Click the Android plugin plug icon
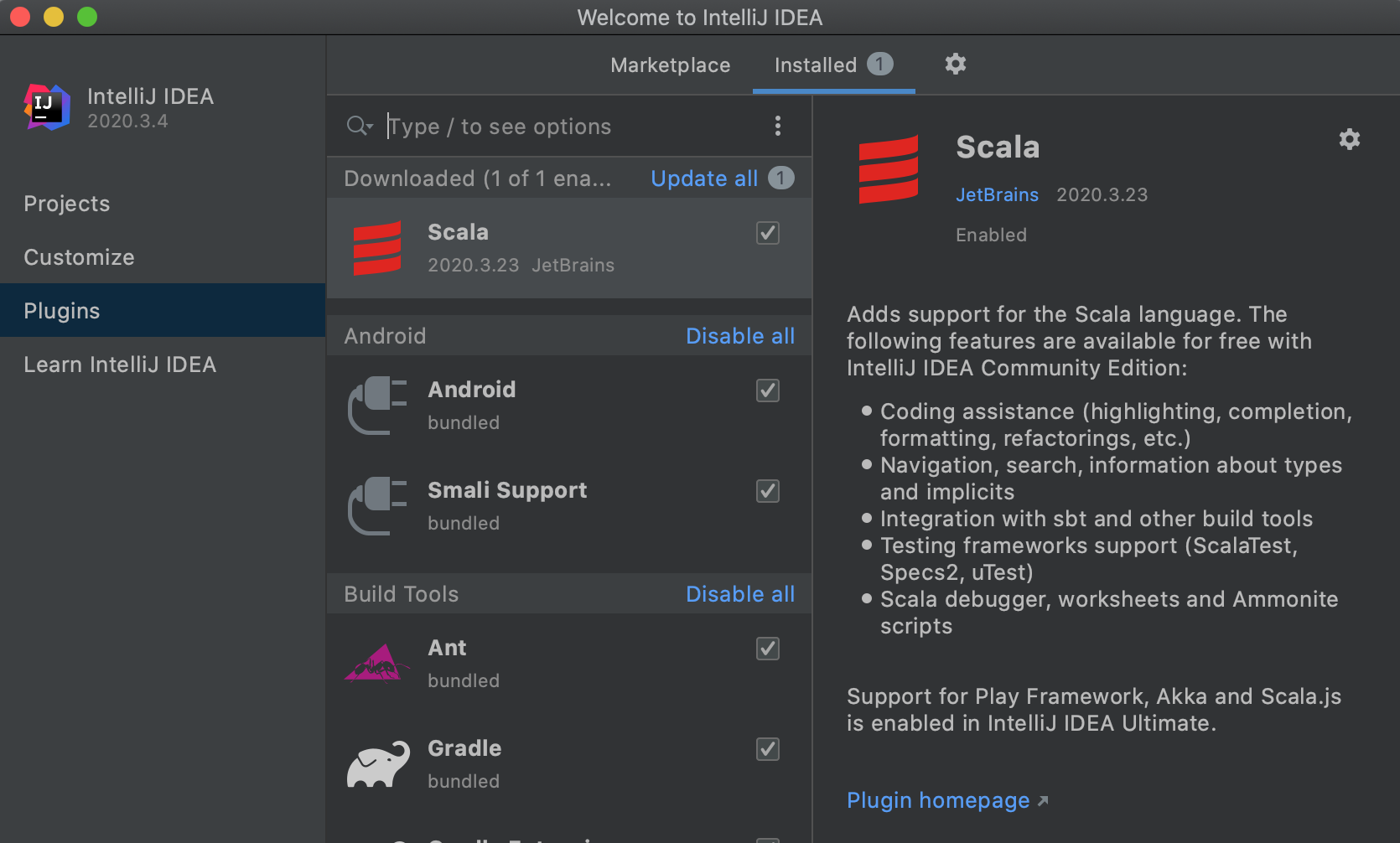1400x843 pixels. (x=377, y=406)
